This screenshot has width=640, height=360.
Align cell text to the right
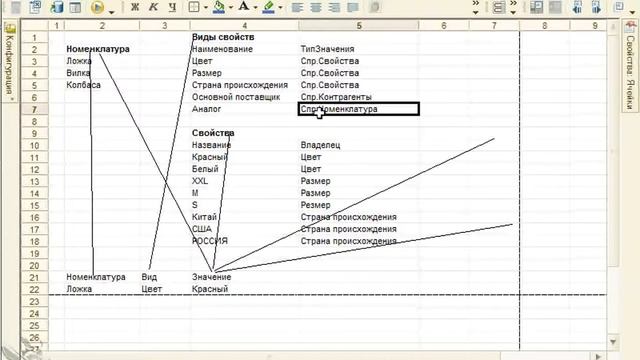[334, 7]
